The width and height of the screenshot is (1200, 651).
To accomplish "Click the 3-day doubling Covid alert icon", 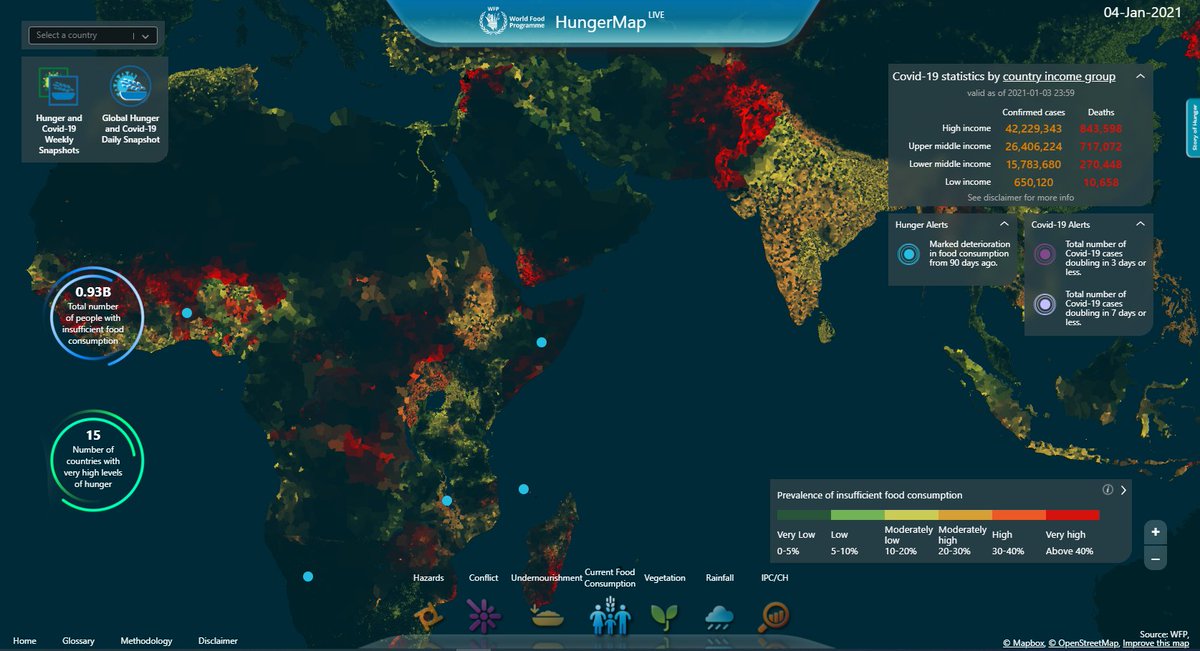I will click(x=1045, y=254).
